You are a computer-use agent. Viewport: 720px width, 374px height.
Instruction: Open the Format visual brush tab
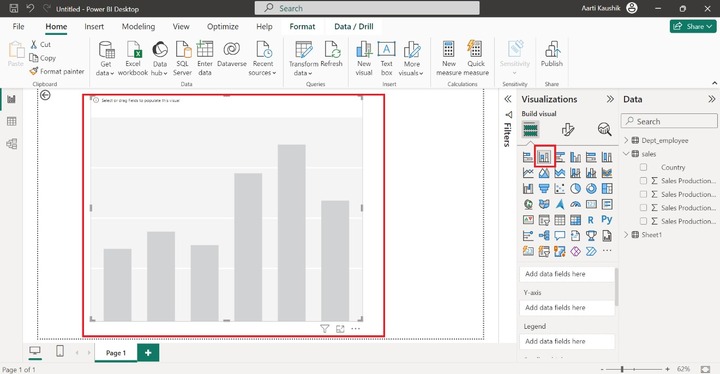[x=568, y=130]
